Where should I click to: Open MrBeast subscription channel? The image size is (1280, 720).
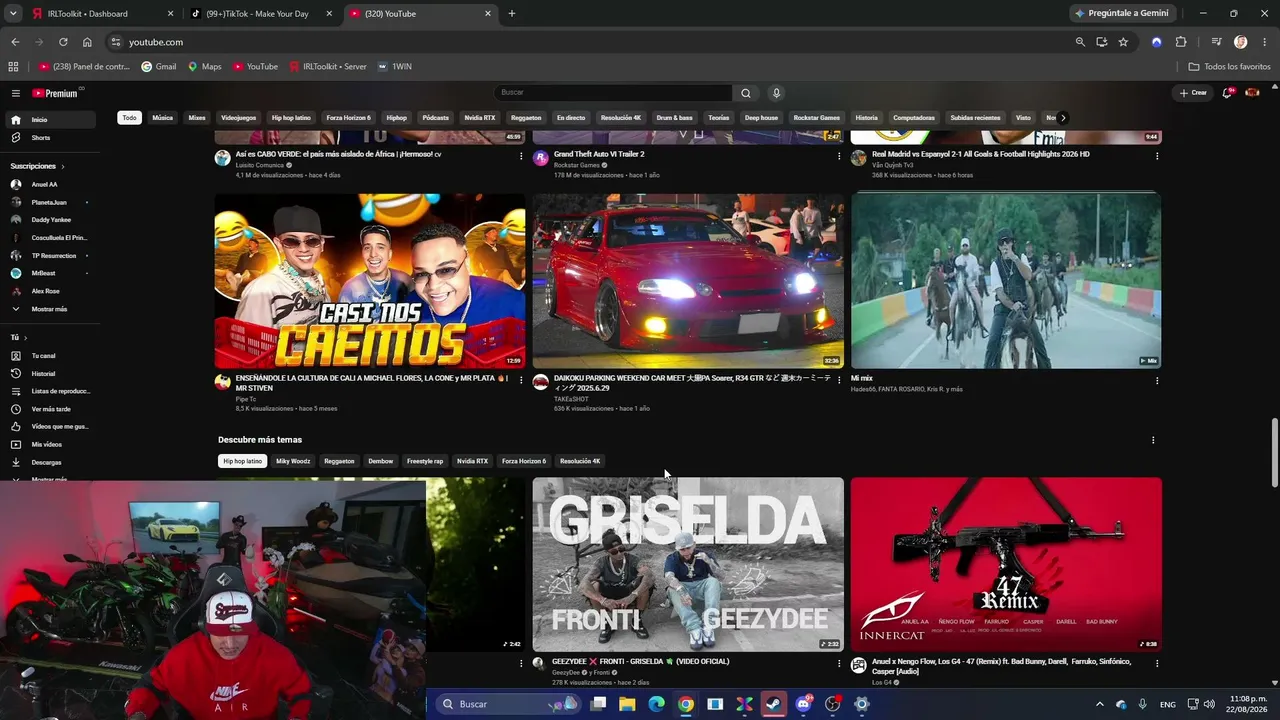click(52, 273)
